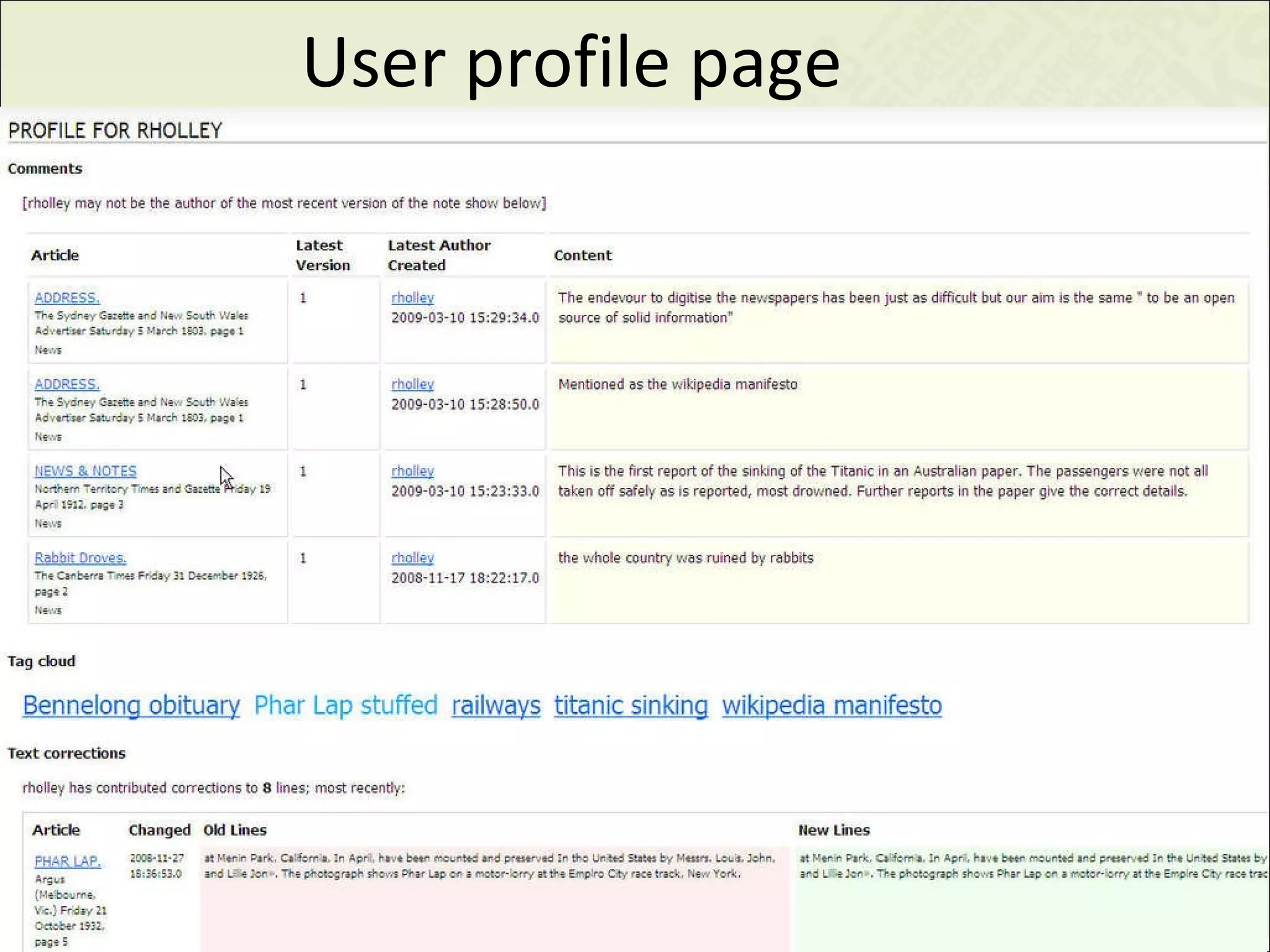Open rholley link dated 2009-03-10 15:23:33.0
Screen dimensions: 1270x952
tap(412, 471)
